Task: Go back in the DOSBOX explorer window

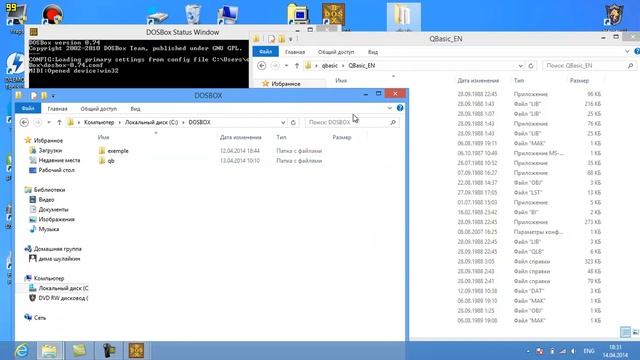Action: pyautogui.click(x=24, y=122)
